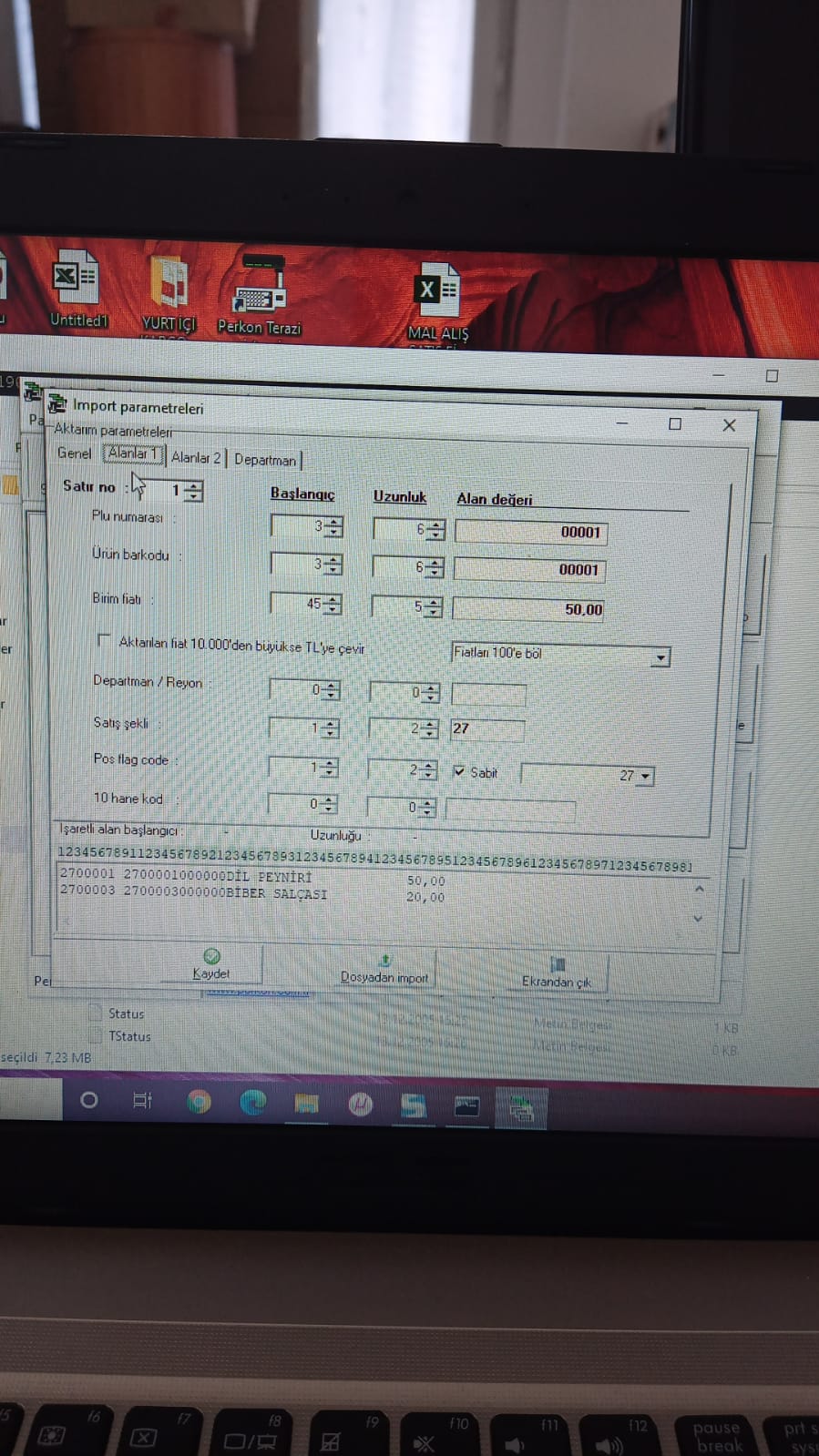Click the Uzunluk column header
Viewport: 819px width, 1456px height.
pos(400,496)
